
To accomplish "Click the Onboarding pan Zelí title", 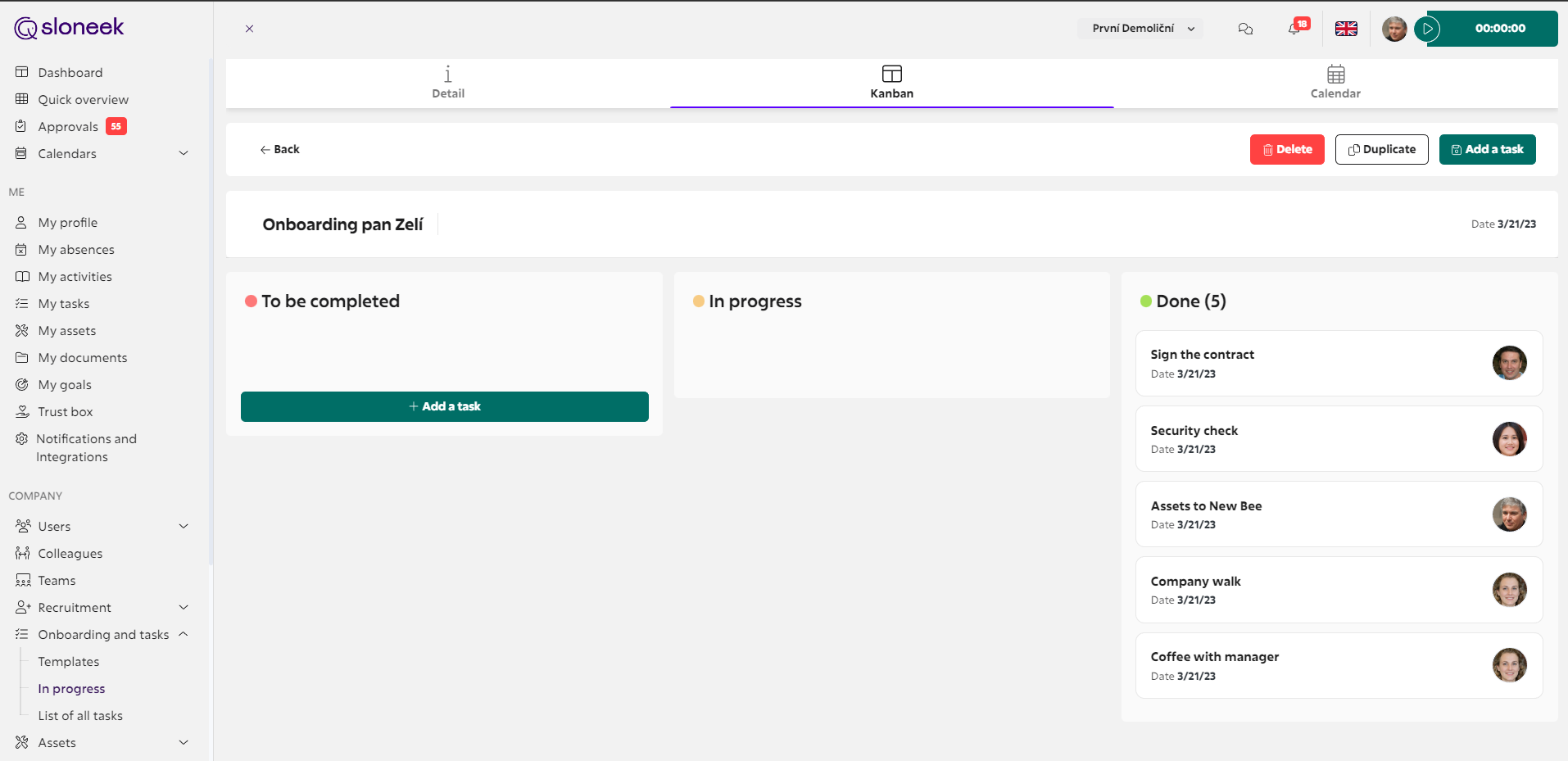I will 342,224.
